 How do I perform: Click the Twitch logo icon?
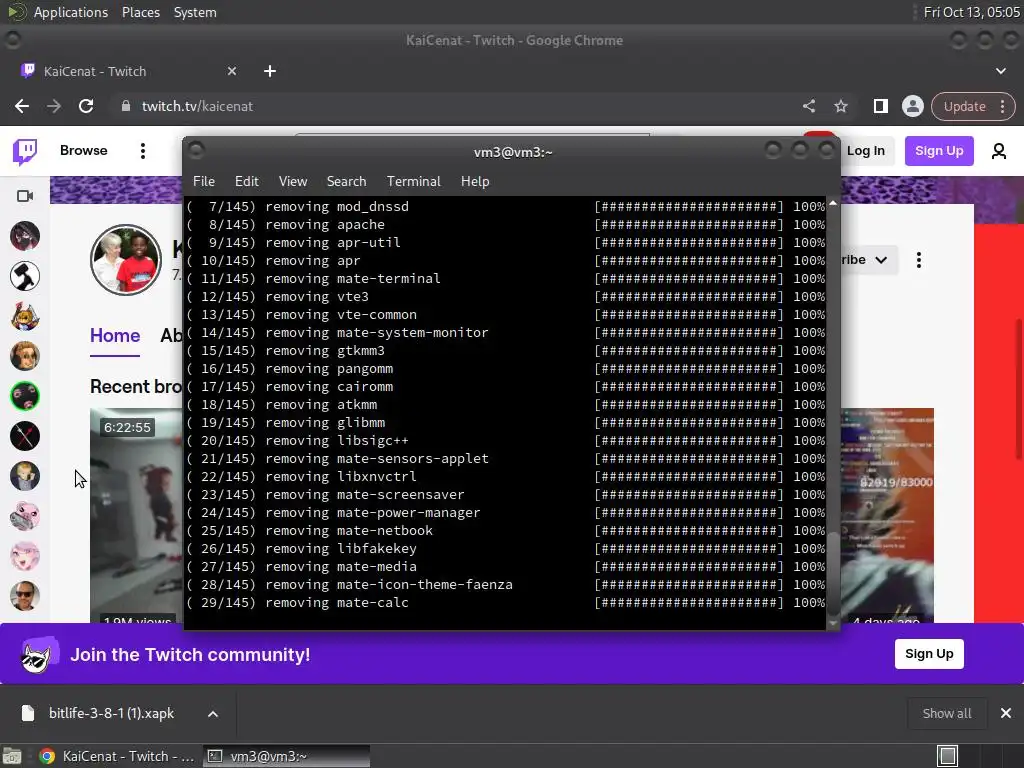point(25,151)
